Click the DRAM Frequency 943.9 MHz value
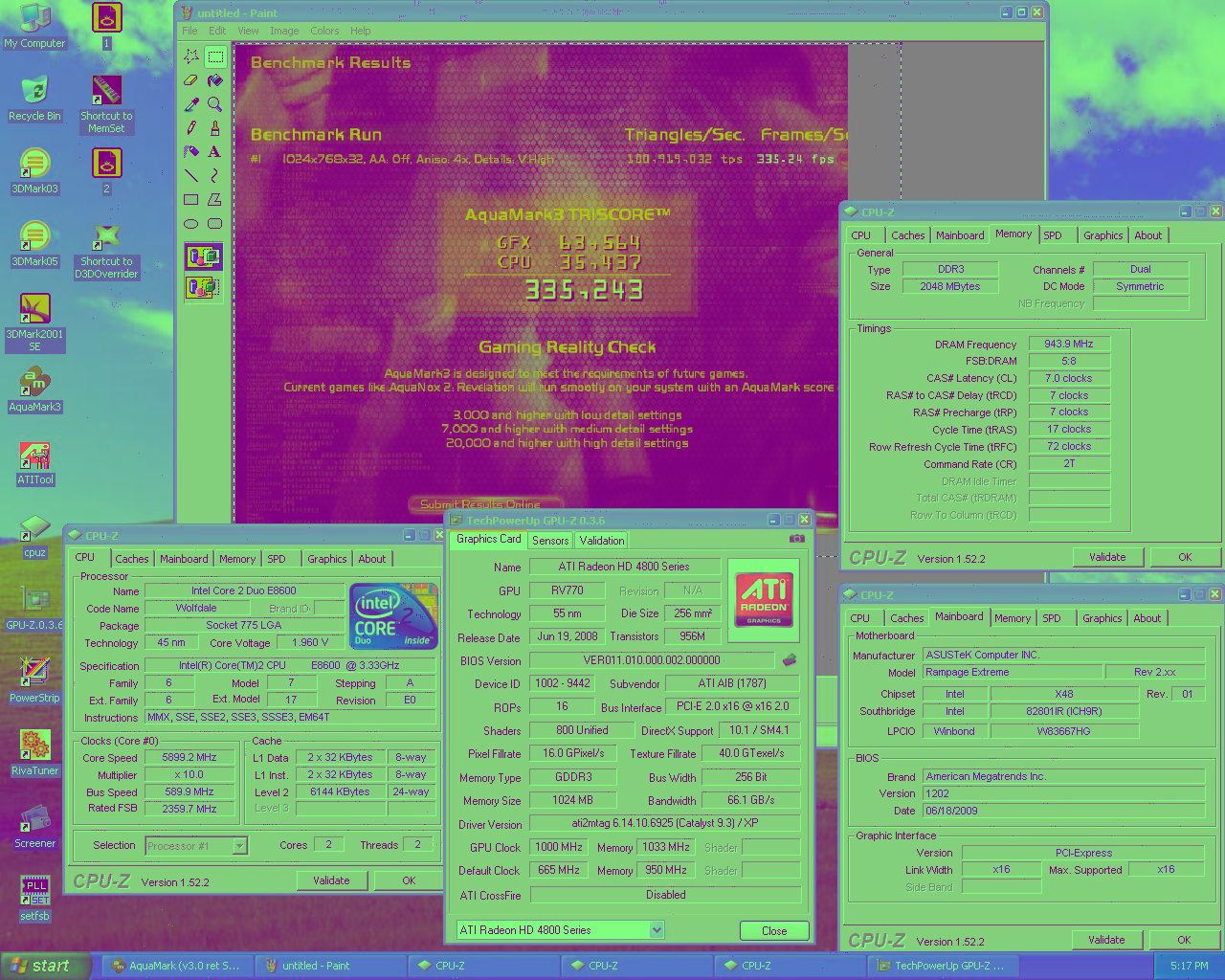The image size is (1225, 980). point(1069,344)
